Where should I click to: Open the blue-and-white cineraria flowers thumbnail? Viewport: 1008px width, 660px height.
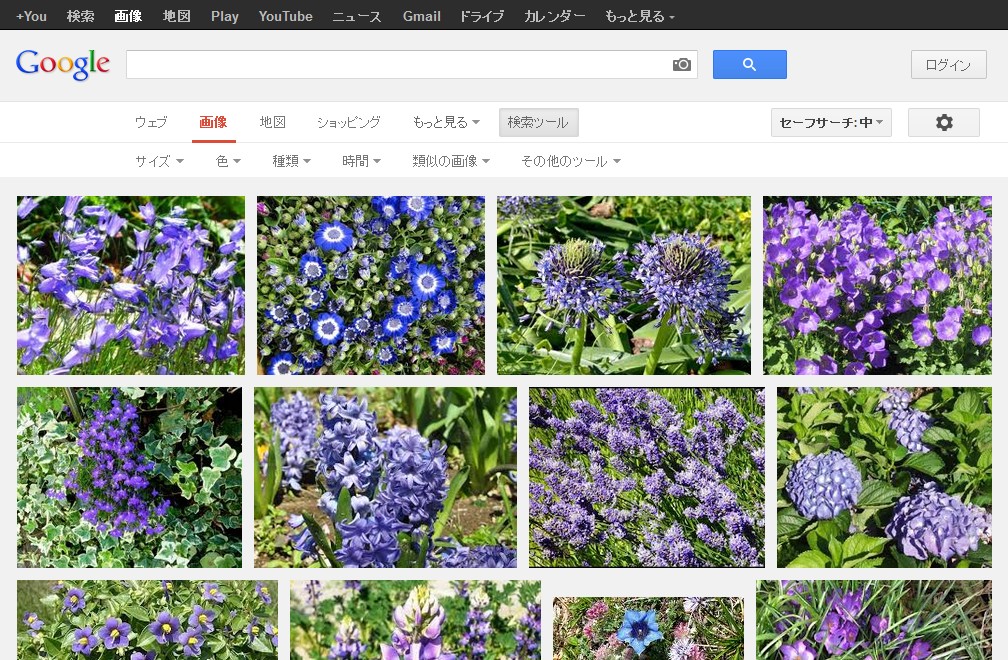pyautogui.click(x=371, y=285)
